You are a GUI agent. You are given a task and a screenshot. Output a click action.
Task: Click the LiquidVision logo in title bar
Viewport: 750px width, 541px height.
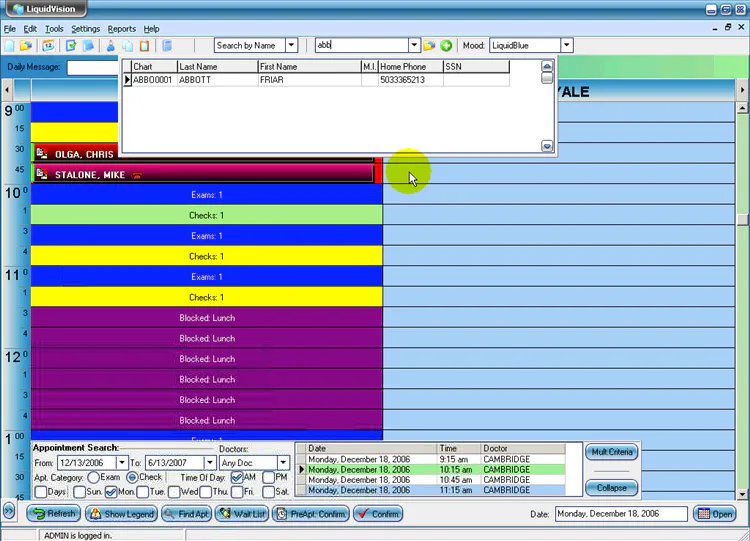click(19, 9)
